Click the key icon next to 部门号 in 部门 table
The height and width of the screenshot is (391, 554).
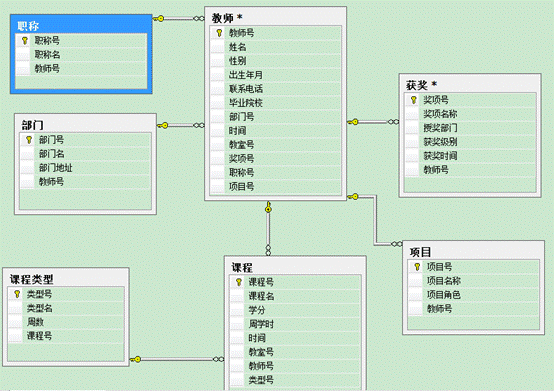click(x=29, y=140)
